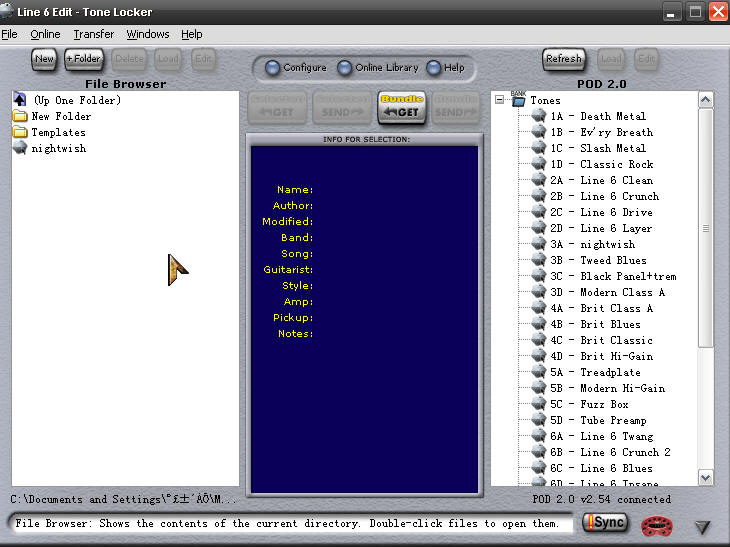
Task: Select the nightwish tone file icon
Action: click(20, 148)
